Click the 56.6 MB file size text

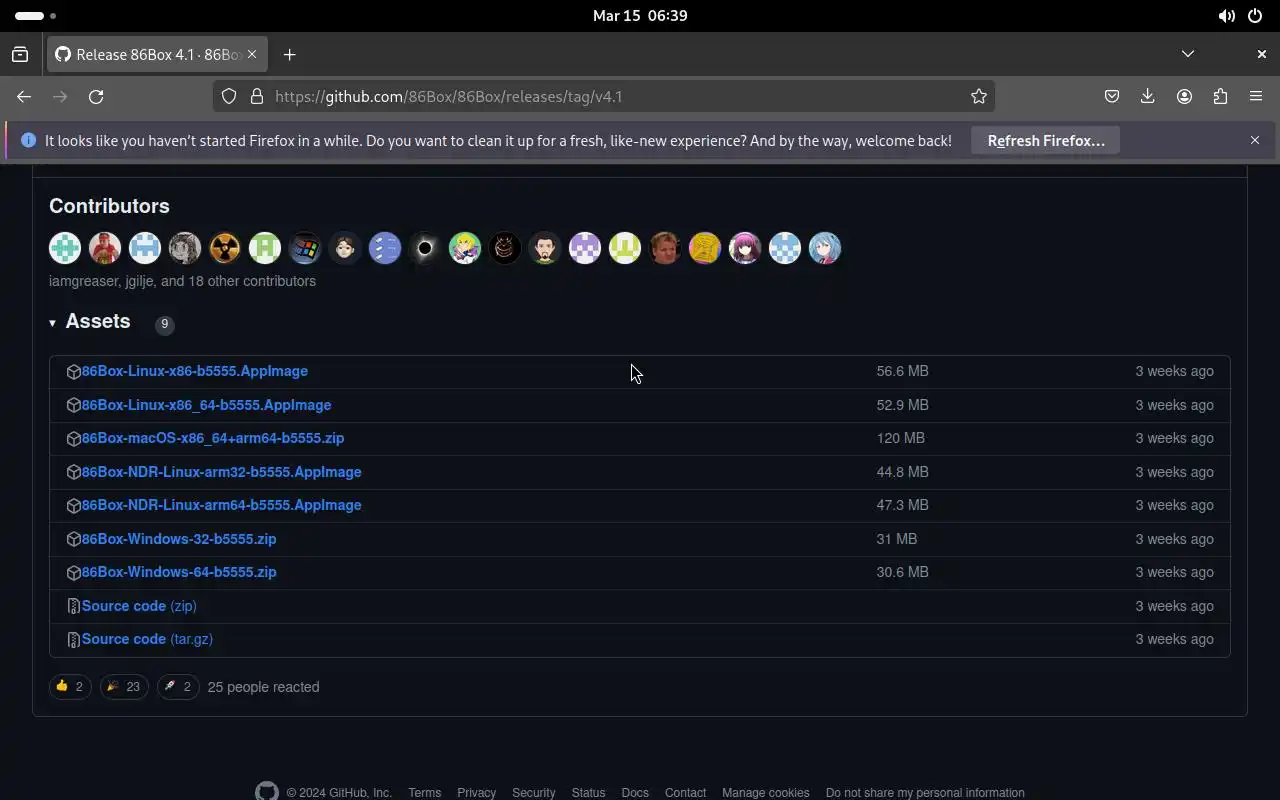pyautogui.click(x=902, y=371)
